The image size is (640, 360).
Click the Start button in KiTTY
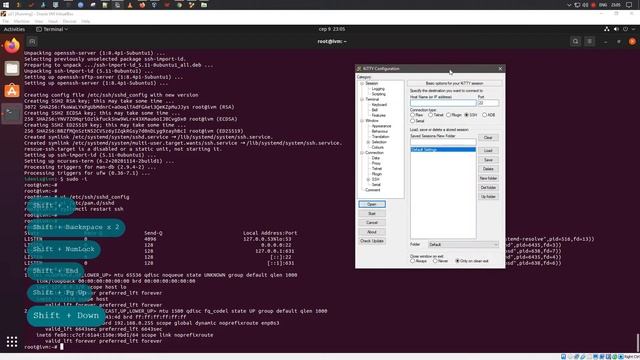point(372,213)
